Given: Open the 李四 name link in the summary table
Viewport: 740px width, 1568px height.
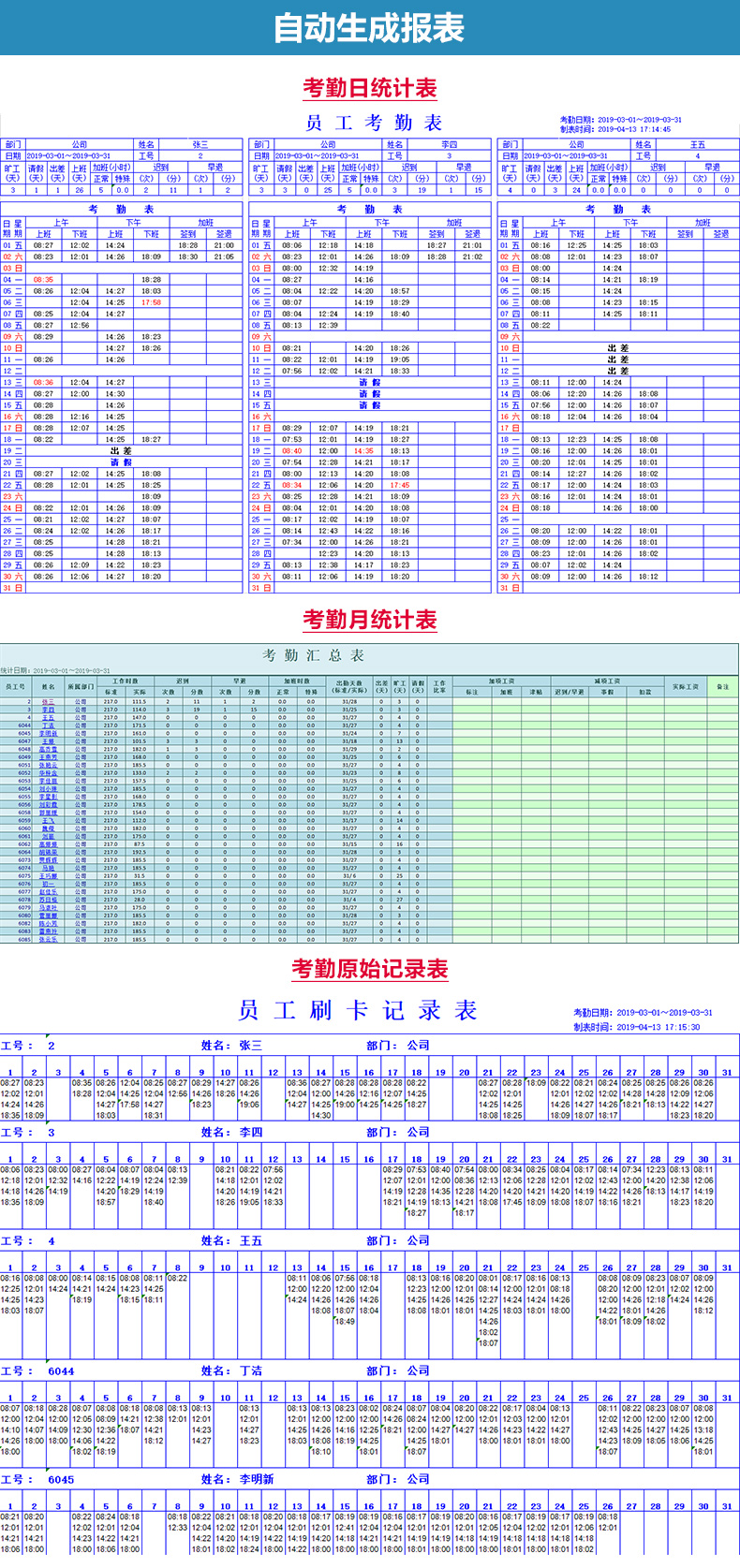Looking at the screenshot, I should point(48,710).
